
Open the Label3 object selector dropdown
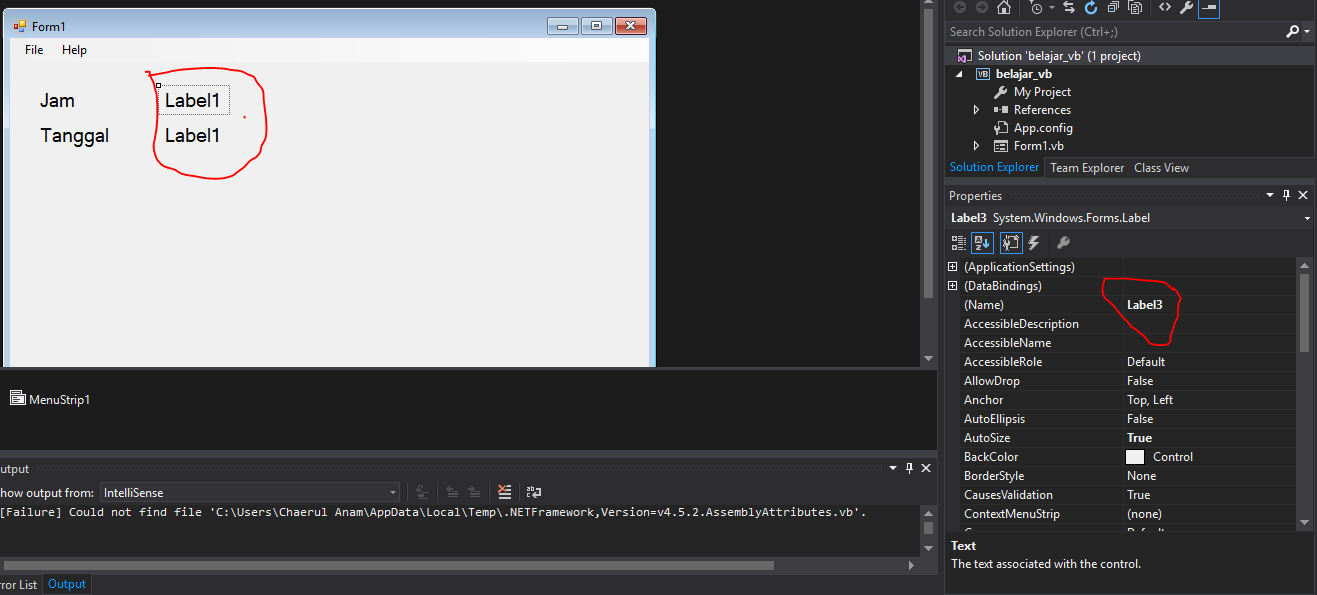pyautogui.click(x=1308, y=218)
